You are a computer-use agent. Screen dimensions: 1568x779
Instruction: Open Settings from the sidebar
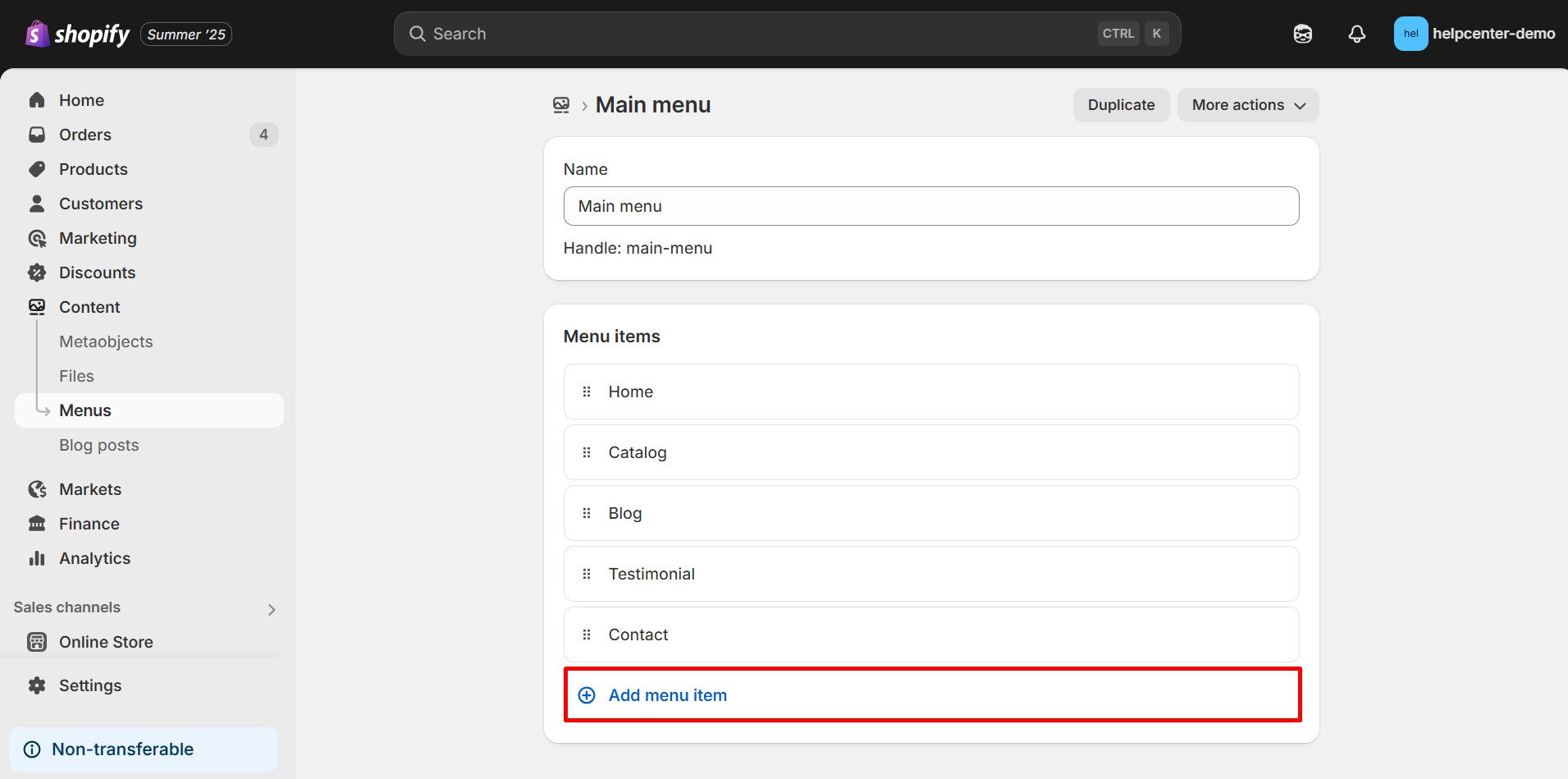click(90, 685)
